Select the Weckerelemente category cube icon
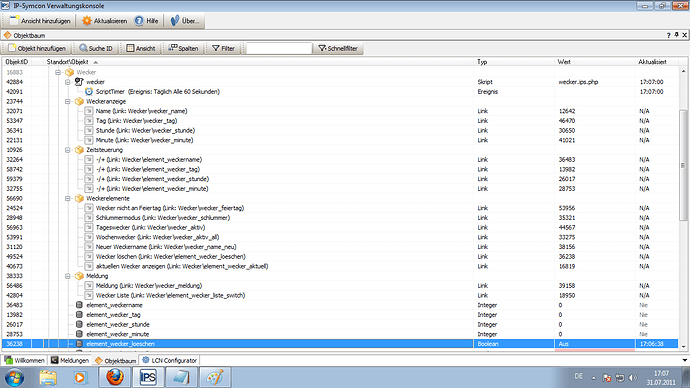The width and height of the screenshot is (690, 388). pyautogui.click(x=79, y=198)
